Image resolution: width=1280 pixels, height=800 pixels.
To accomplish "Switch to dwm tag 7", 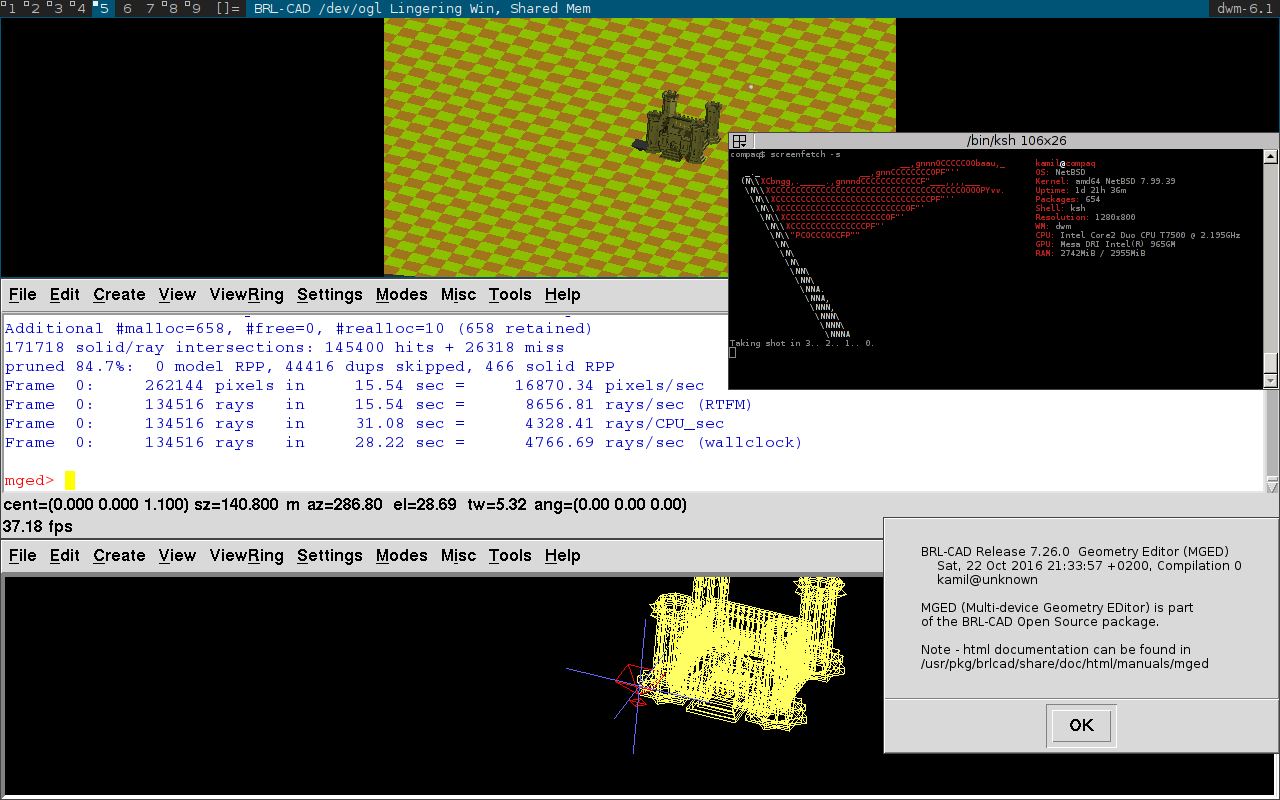I will (x=150, y=9).
